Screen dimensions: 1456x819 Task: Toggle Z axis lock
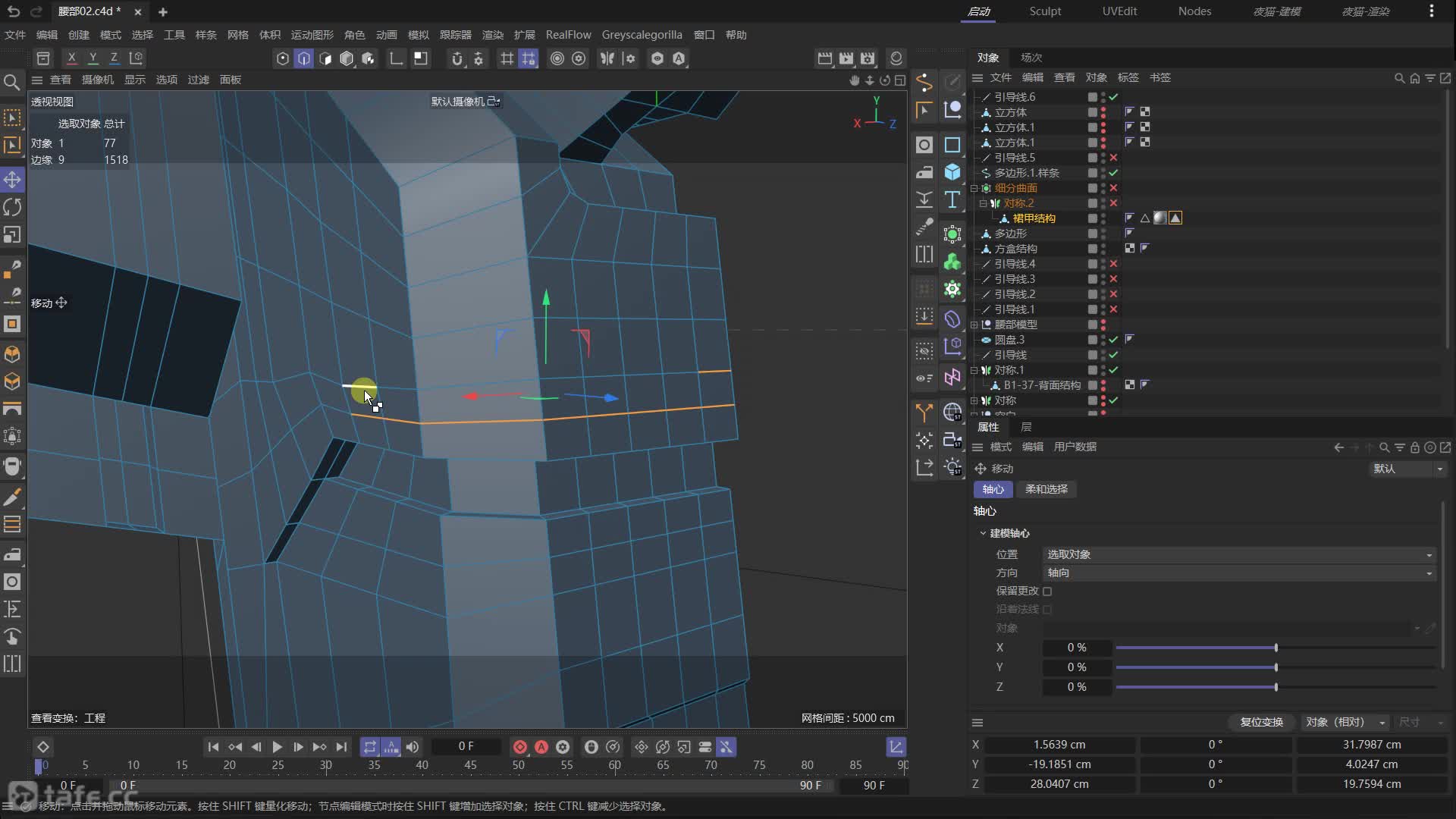tap(115, 58)
